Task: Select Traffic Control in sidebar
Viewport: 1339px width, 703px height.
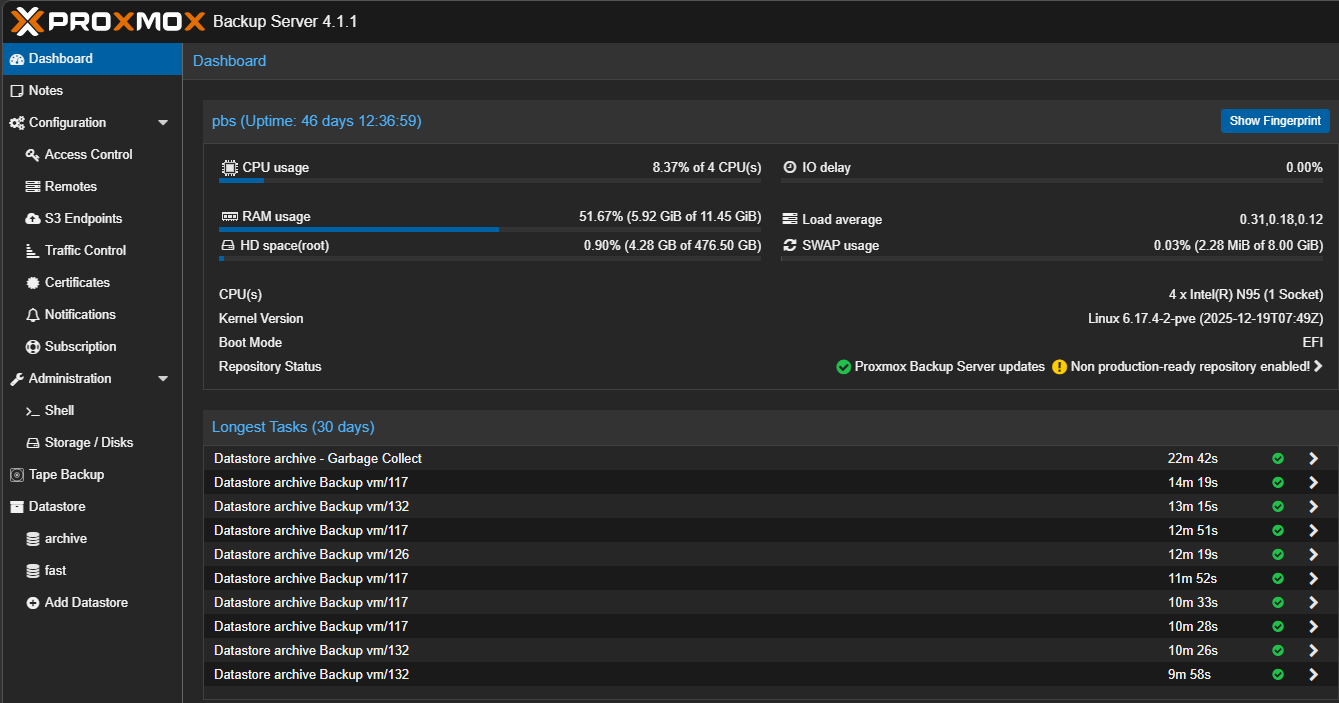Action: point(85,251)
